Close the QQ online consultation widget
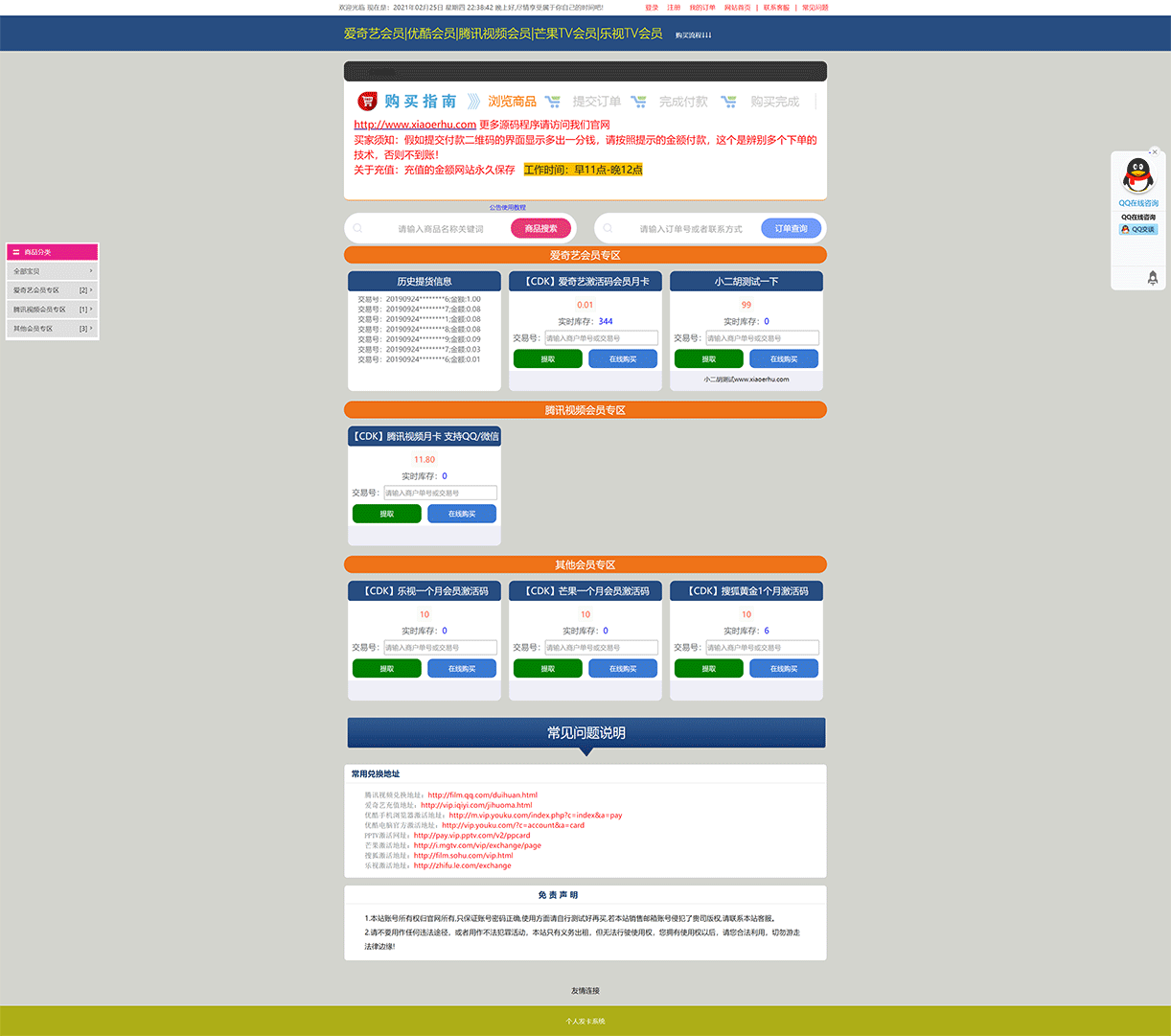The image size is (1171, 1036). click(1155, 151)
